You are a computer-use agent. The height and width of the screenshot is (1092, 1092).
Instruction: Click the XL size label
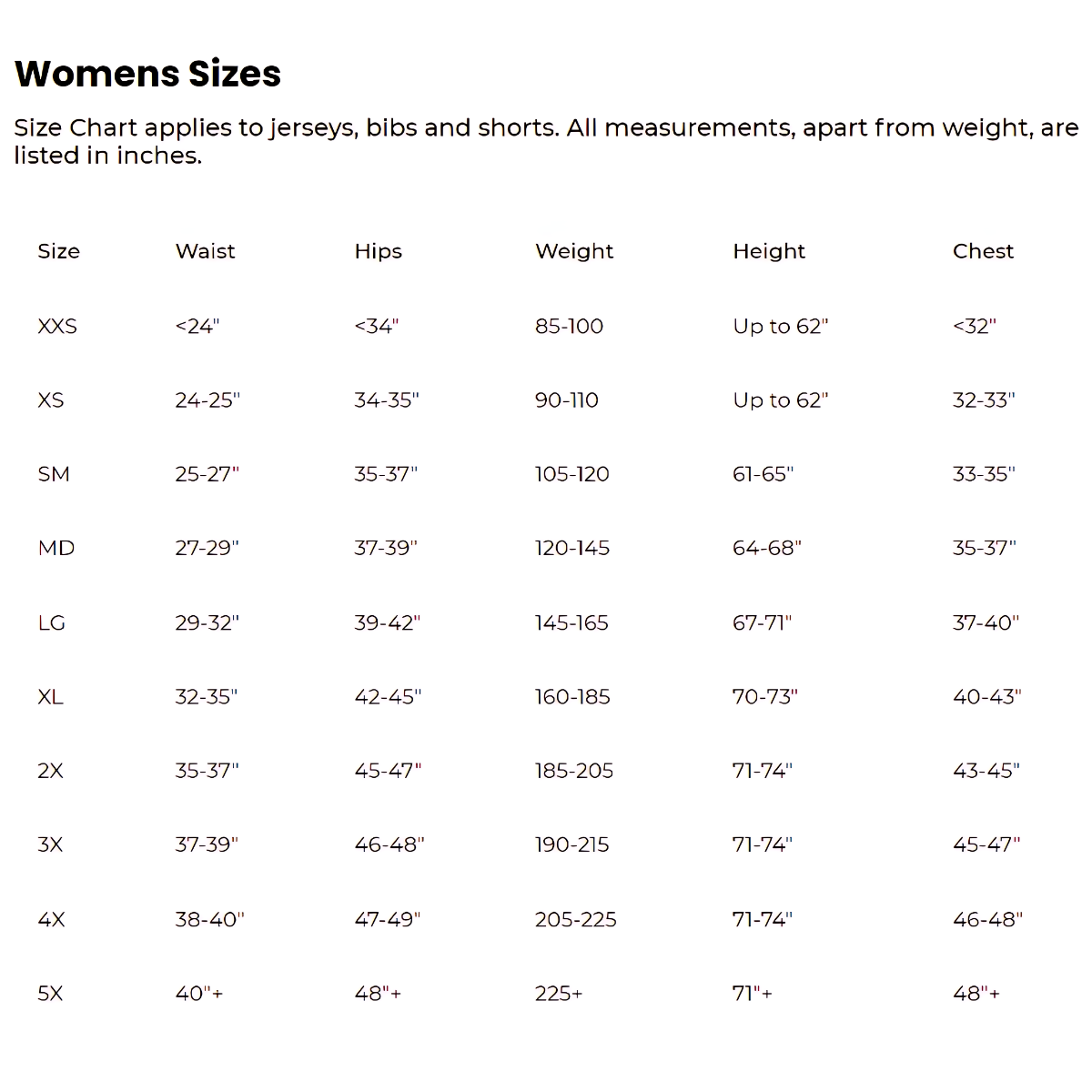(x=51, y=697)
